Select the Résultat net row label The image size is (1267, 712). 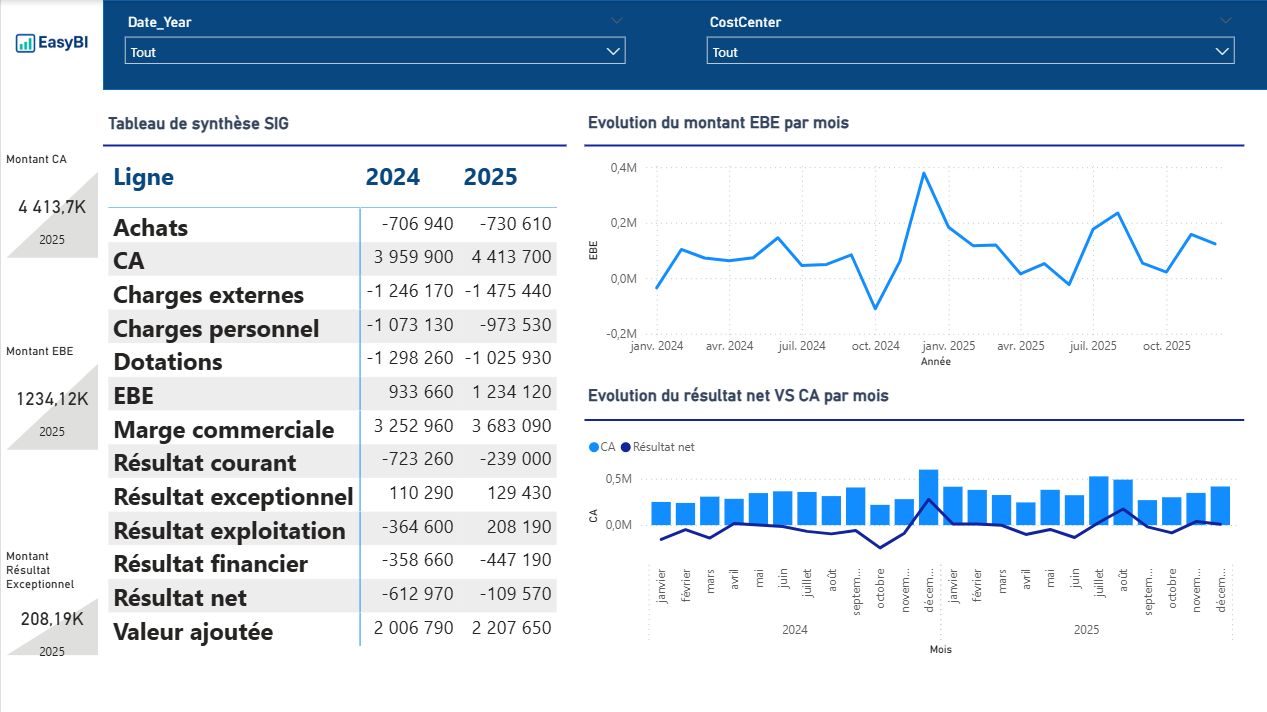[179, 597]
